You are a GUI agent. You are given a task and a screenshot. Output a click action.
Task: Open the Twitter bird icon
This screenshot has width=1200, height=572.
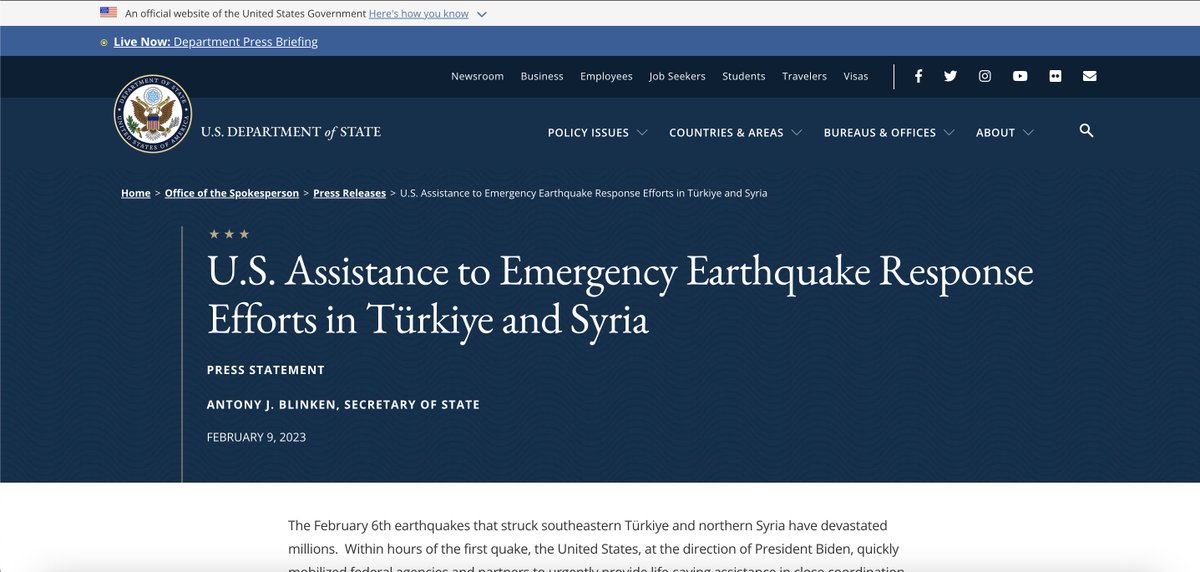click(950, 76)
